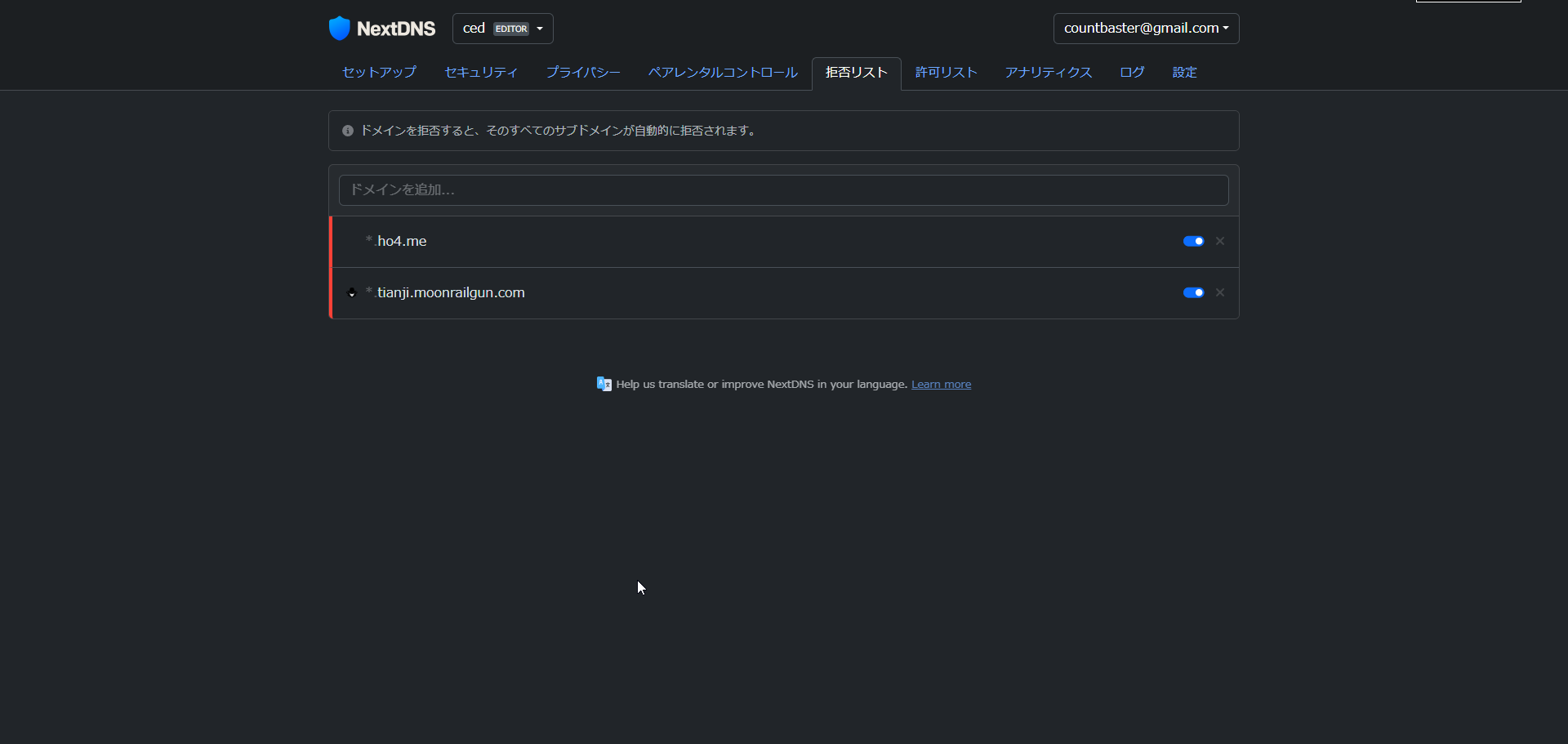1568x744 pixels.
Task: Open the セキュリティ tab
Action: [481, 73]
